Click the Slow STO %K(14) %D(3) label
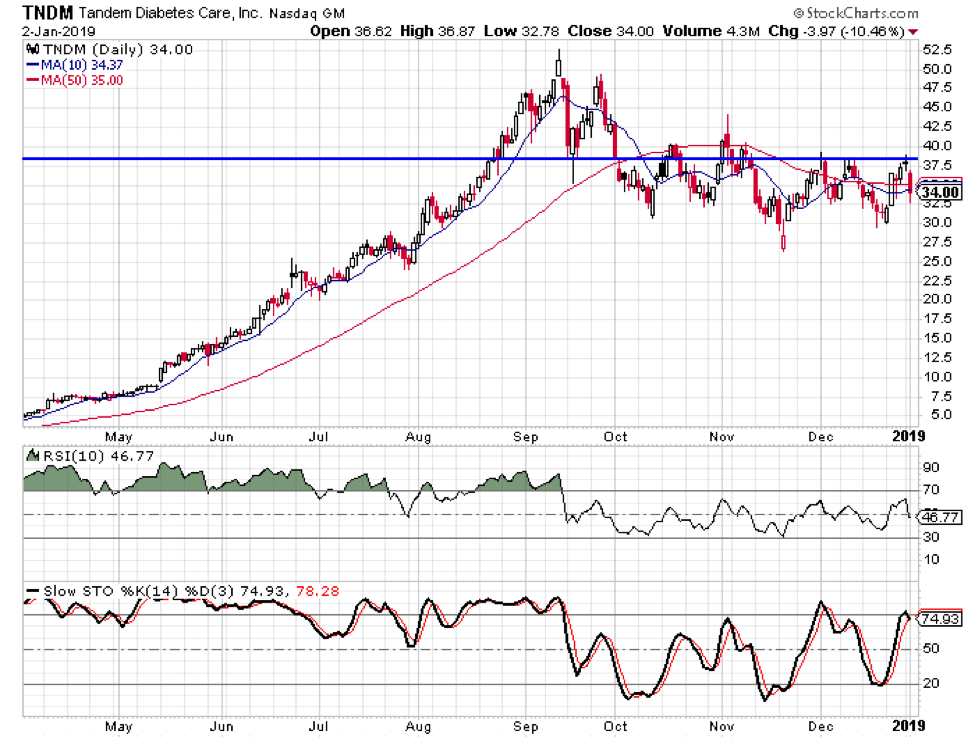 point(139,591)
